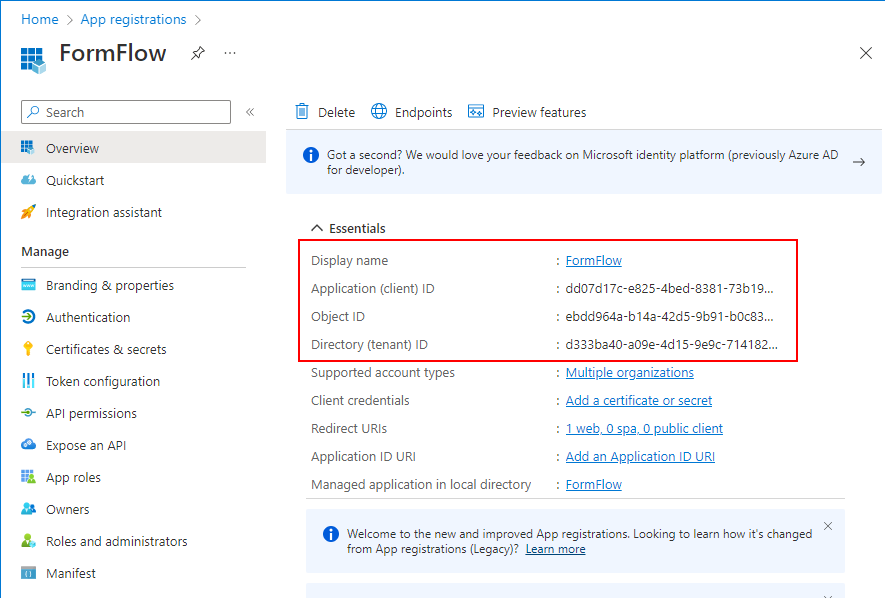Click the Multiple organizations link

[629, 372]
